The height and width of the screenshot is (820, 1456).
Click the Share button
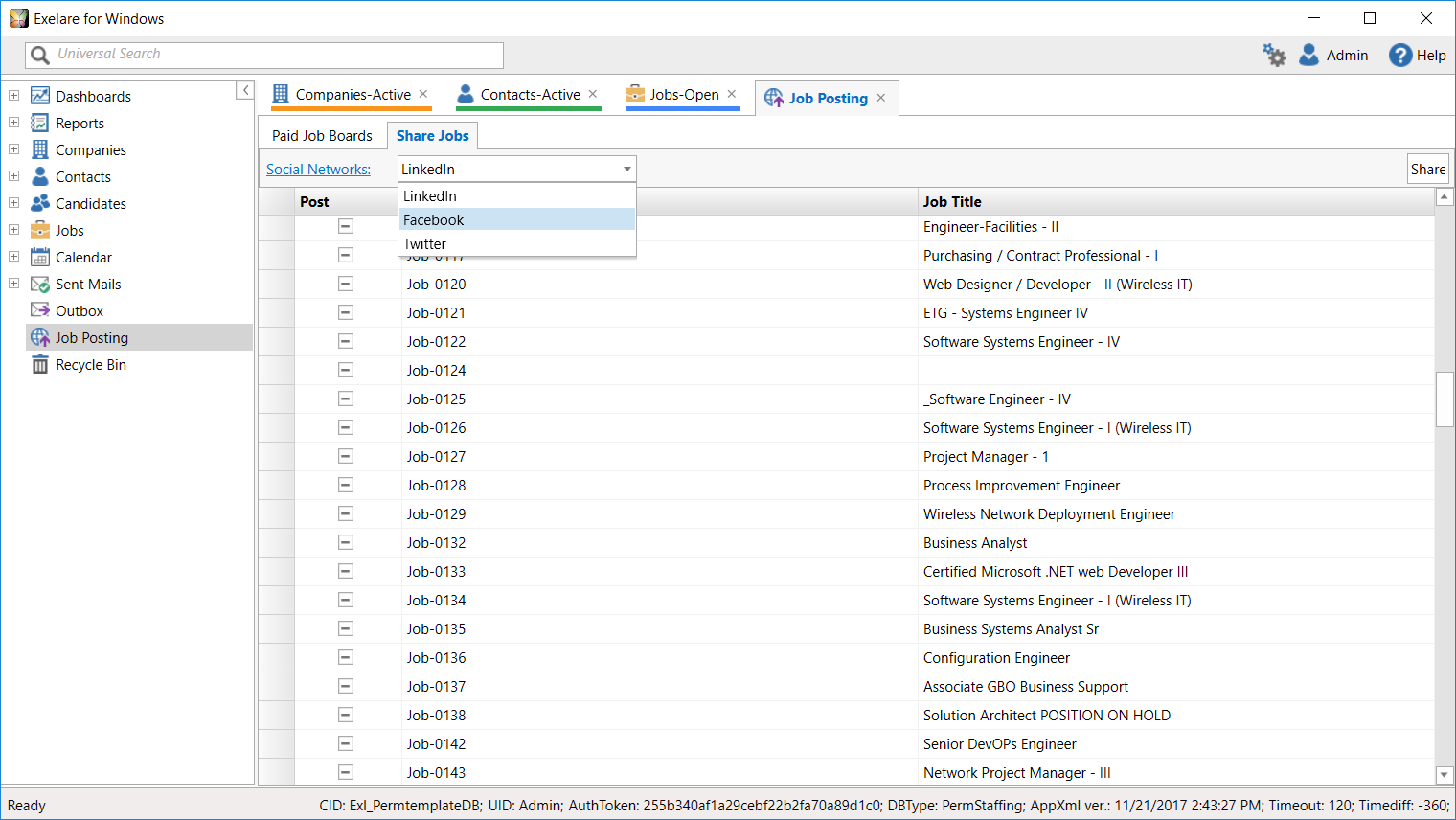(x=1428, y=170)
